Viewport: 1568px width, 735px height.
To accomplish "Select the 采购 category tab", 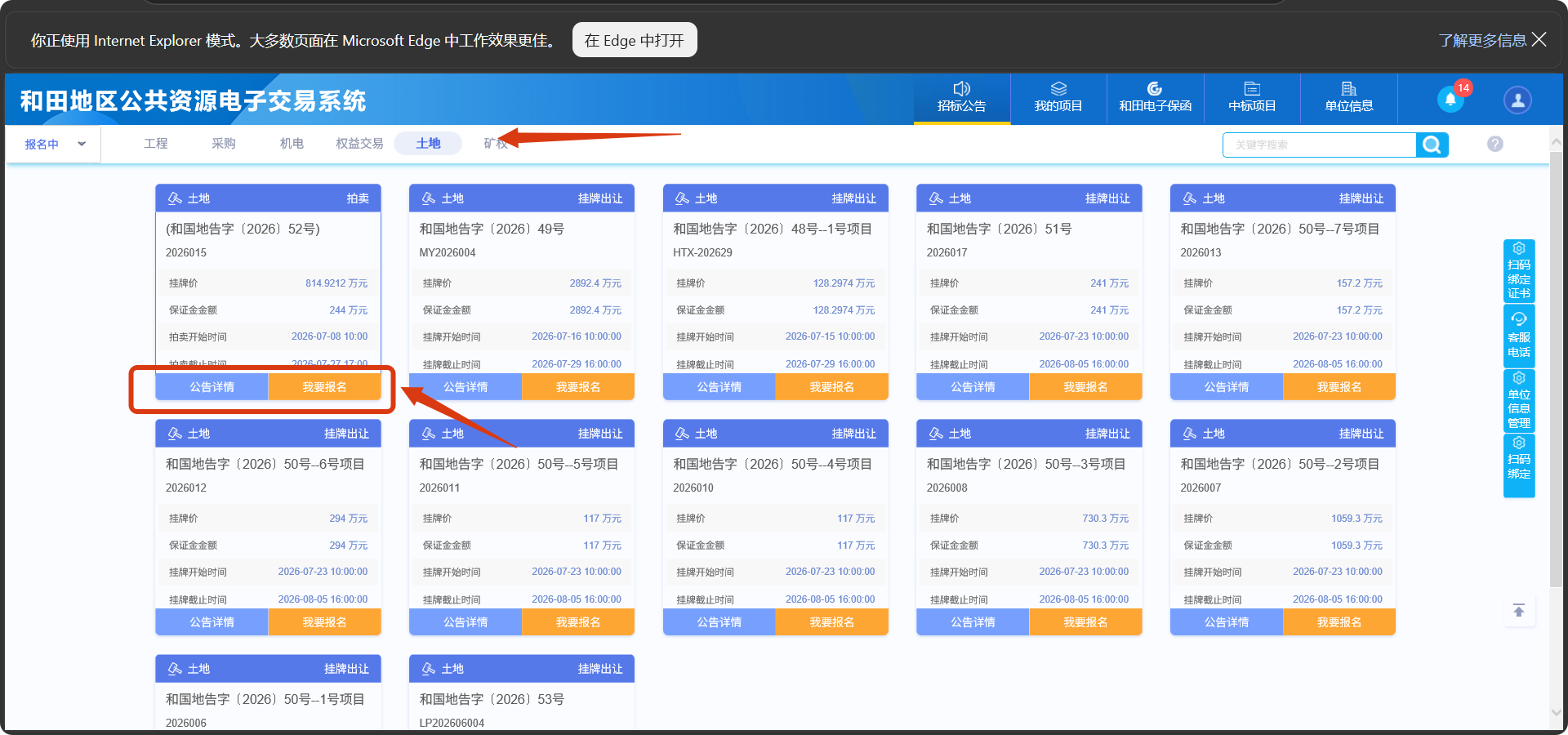I will 224,144.
